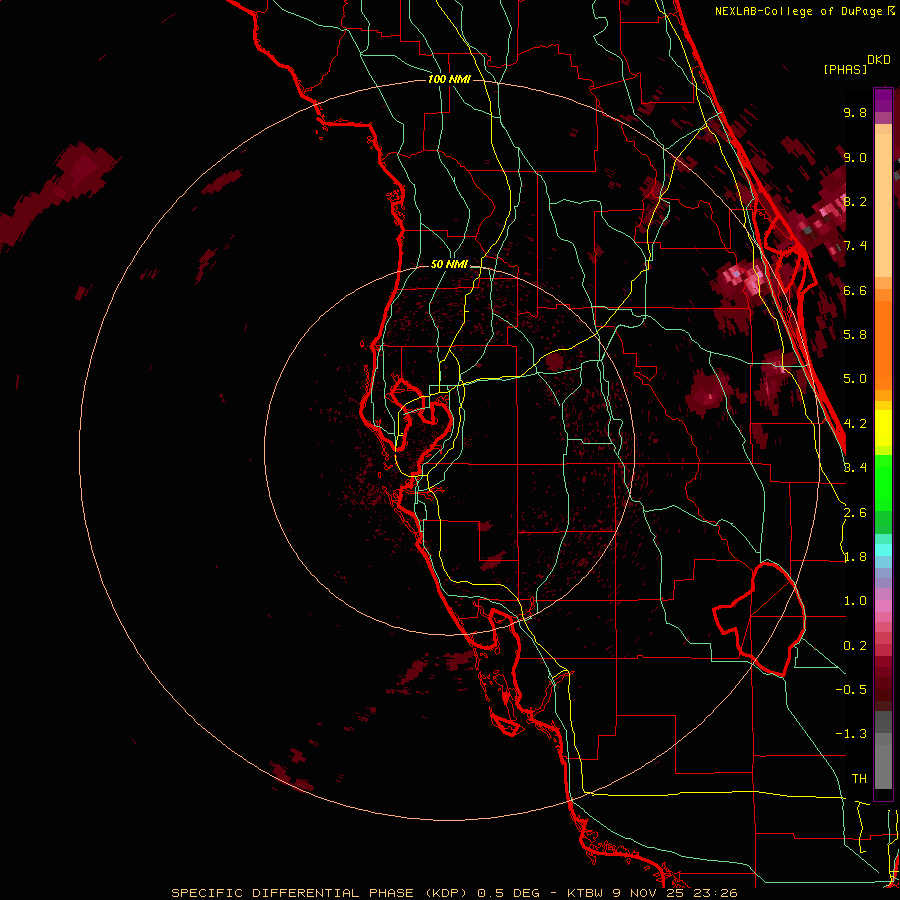Click the 50 NMI range ring label
Screen dimensions: 900x900
coord(449,264)
